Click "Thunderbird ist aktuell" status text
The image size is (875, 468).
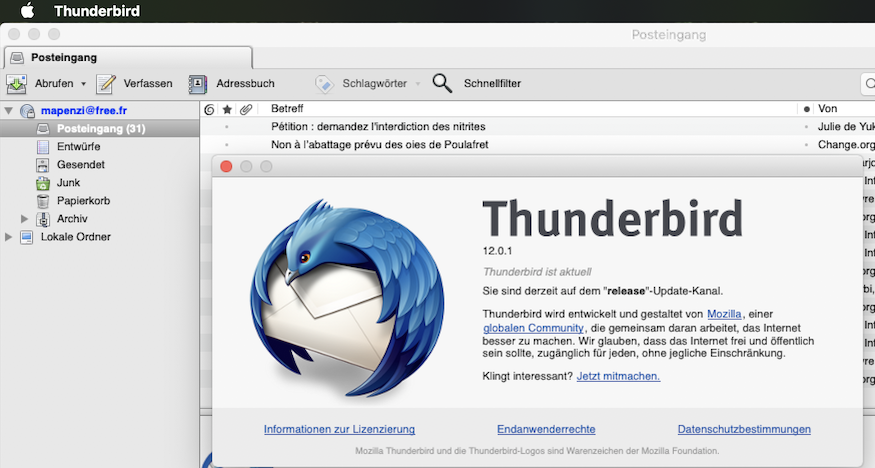537,272
